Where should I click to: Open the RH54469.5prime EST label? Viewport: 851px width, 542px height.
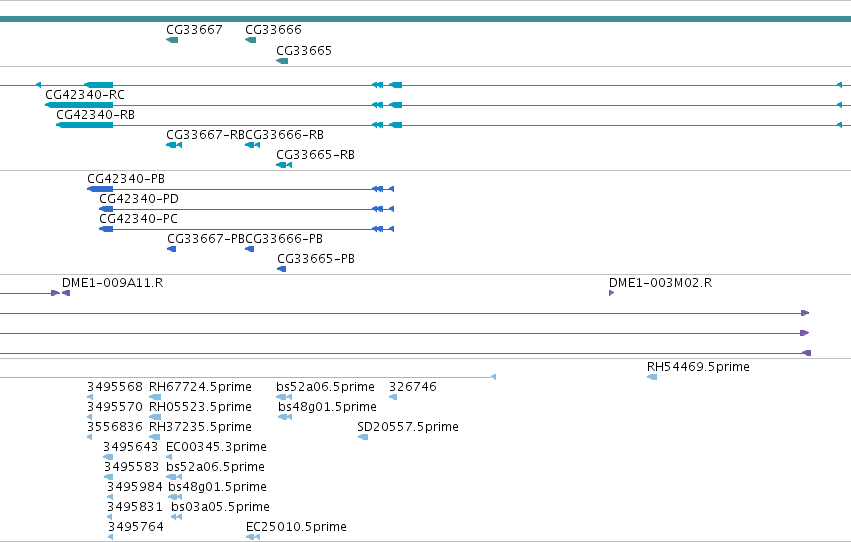[x=698, y=367]
